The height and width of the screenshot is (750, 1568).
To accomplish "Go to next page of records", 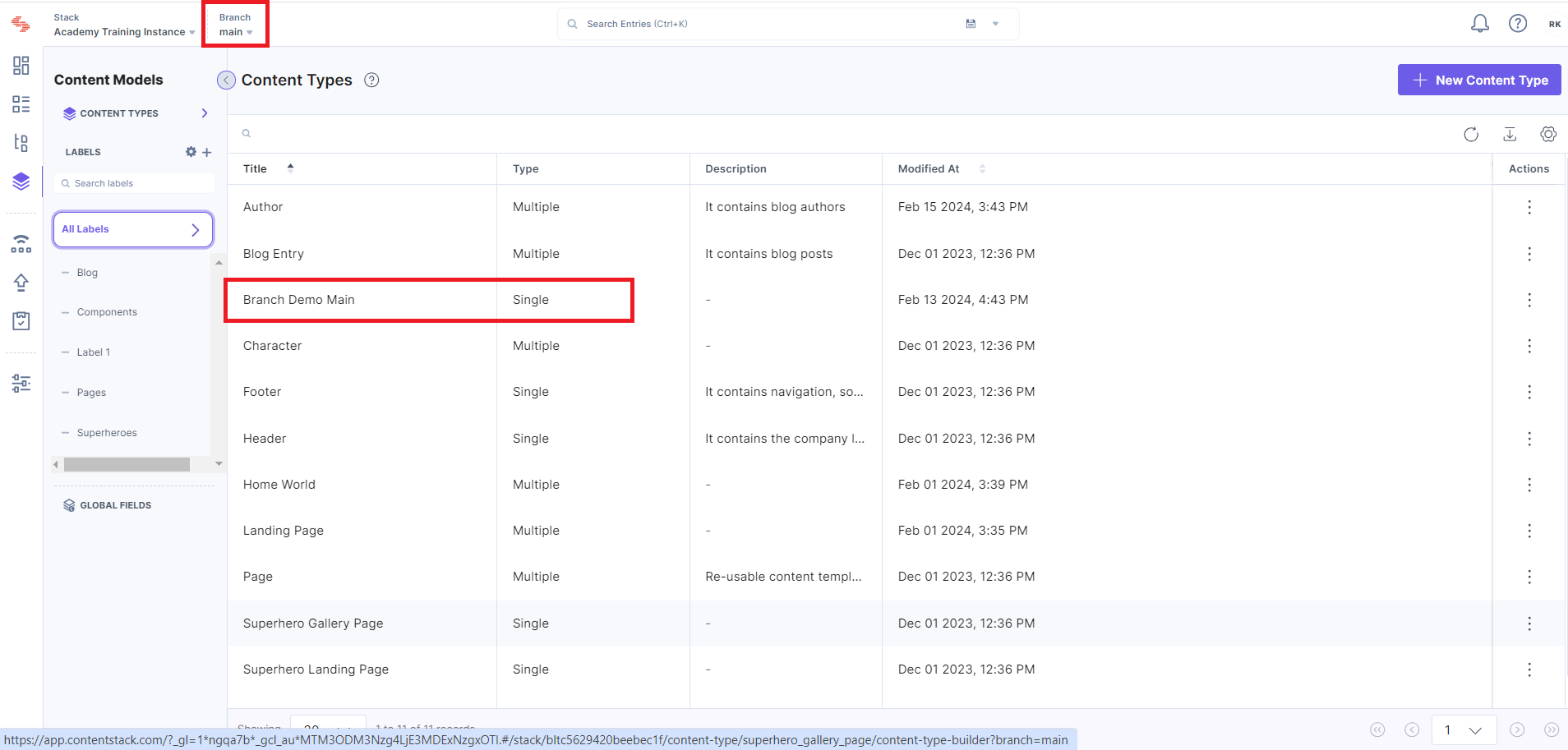I will tap(1517, 729).
